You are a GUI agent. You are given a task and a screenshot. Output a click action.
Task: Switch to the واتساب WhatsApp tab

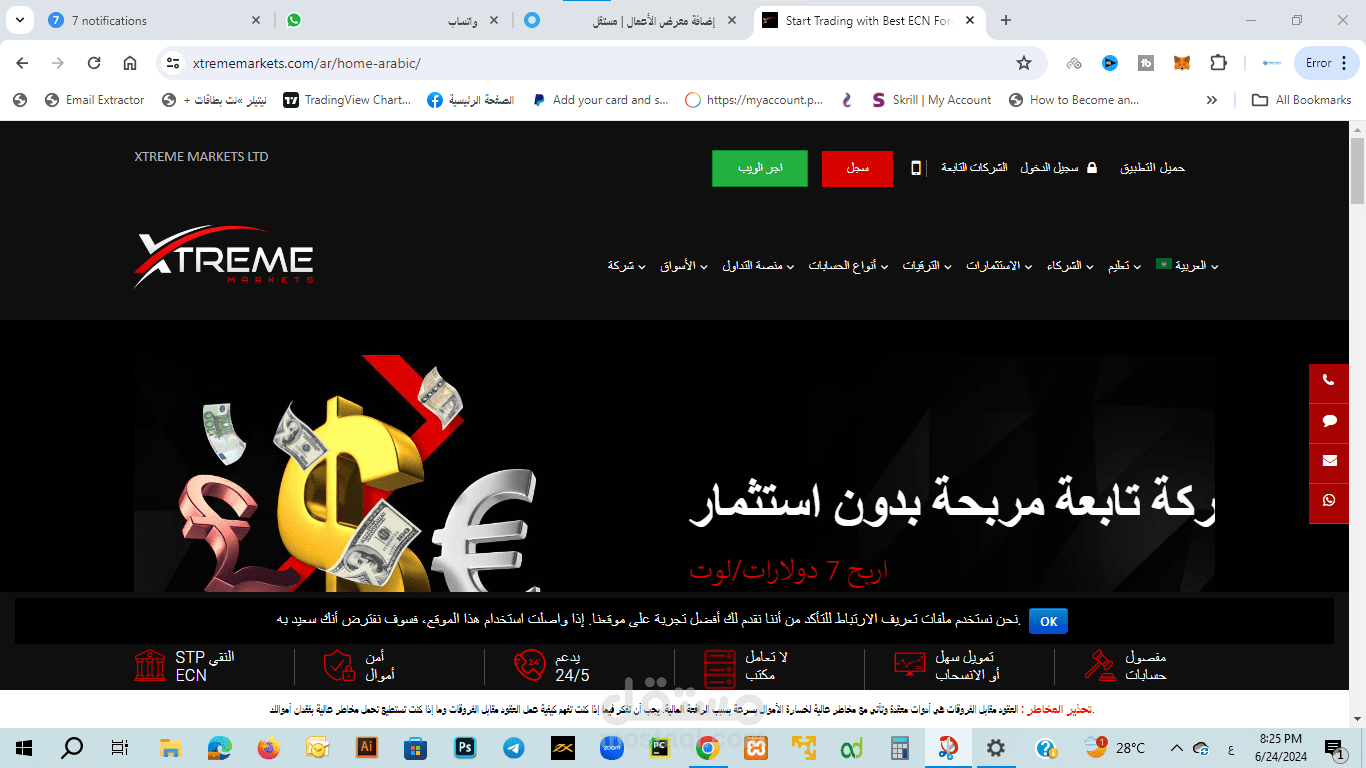point(394,20)
